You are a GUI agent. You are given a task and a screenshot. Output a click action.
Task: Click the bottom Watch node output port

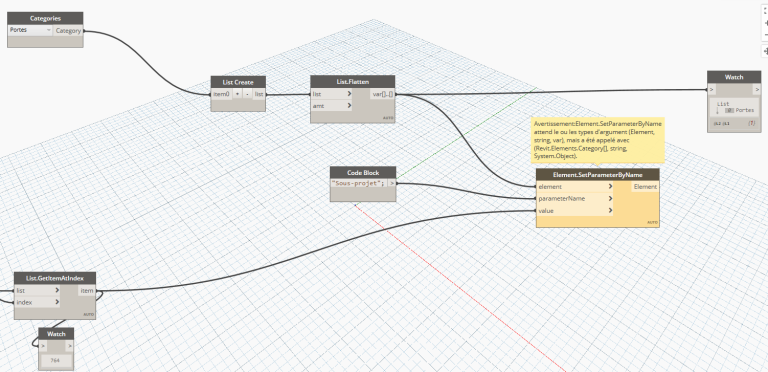coord(70,346)
